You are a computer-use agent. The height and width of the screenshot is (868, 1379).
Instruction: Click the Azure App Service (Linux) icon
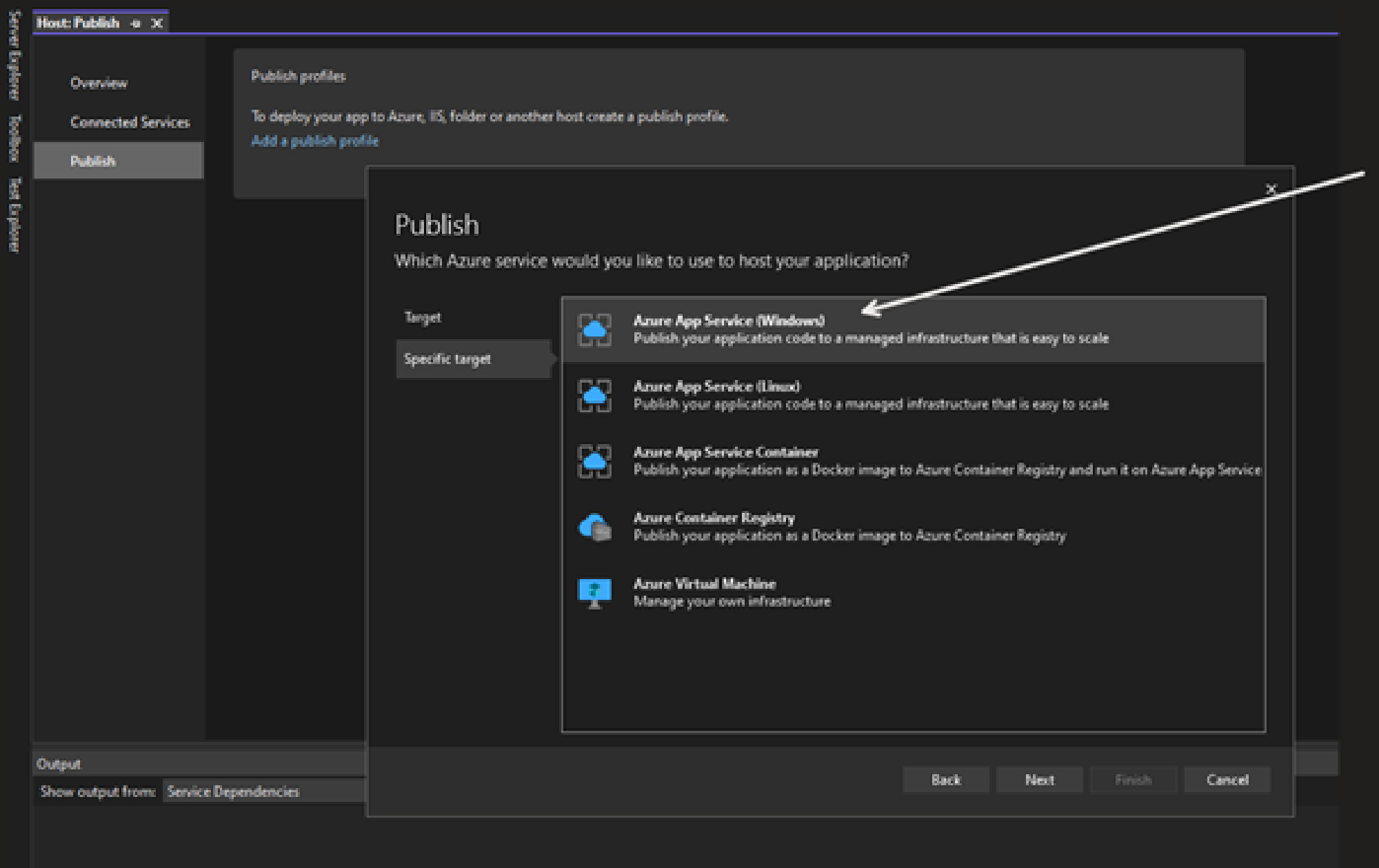(x=594, y=395)
